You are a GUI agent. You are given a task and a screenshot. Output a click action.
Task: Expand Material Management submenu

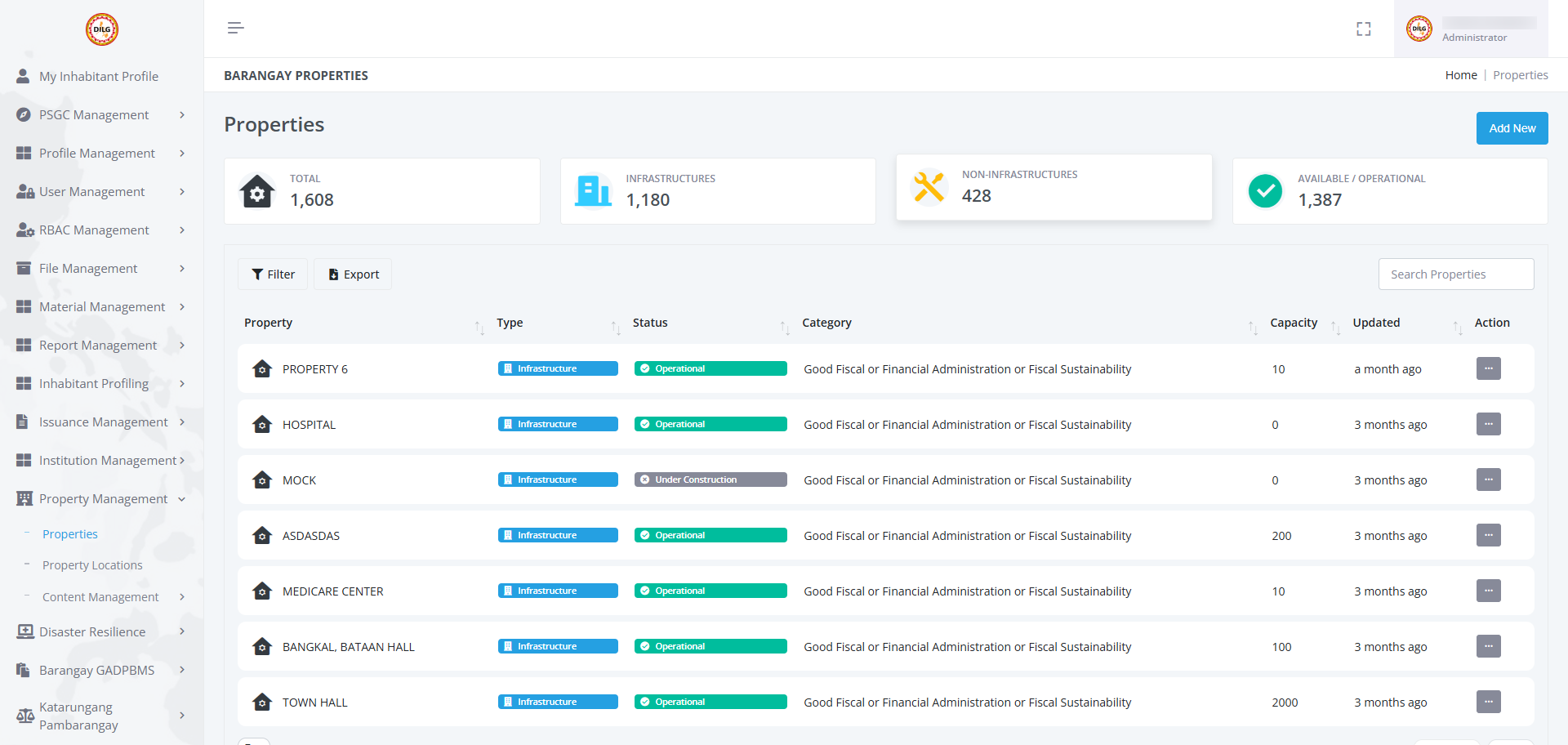[182, 306]
